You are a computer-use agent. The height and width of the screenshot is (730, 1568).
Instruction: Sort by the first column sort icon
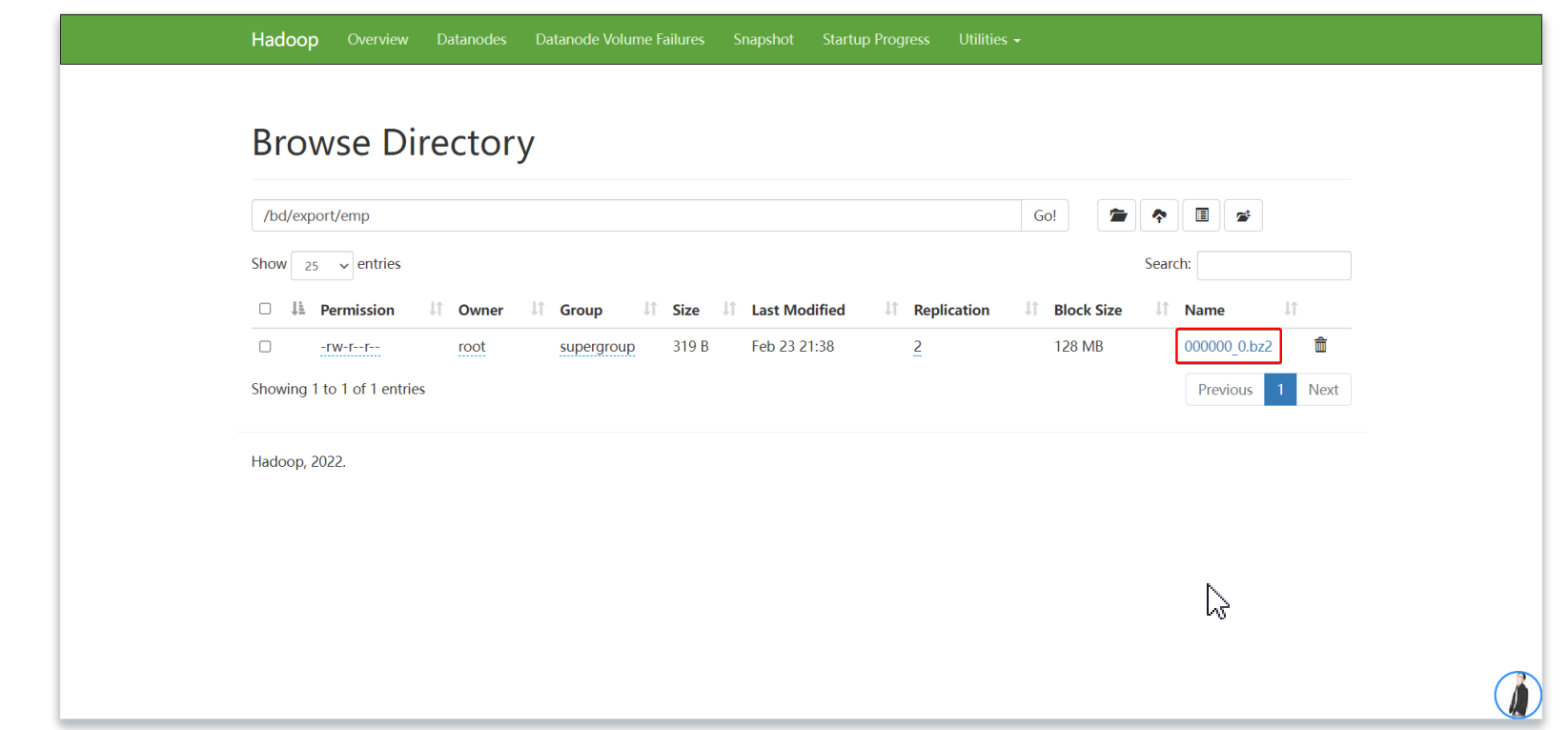[298, 309]
